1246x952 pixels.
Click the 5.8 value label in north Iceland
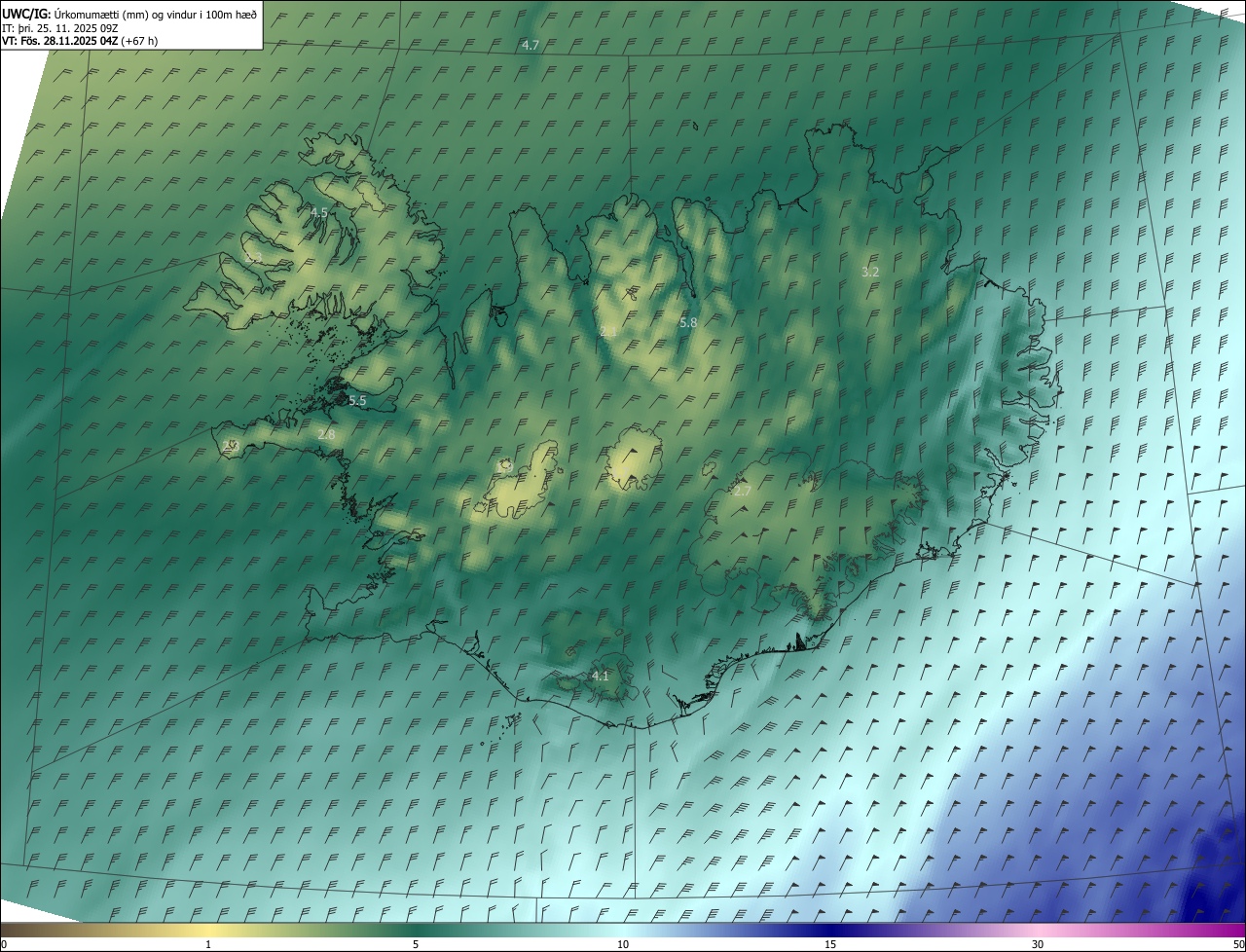coord(688,321)
